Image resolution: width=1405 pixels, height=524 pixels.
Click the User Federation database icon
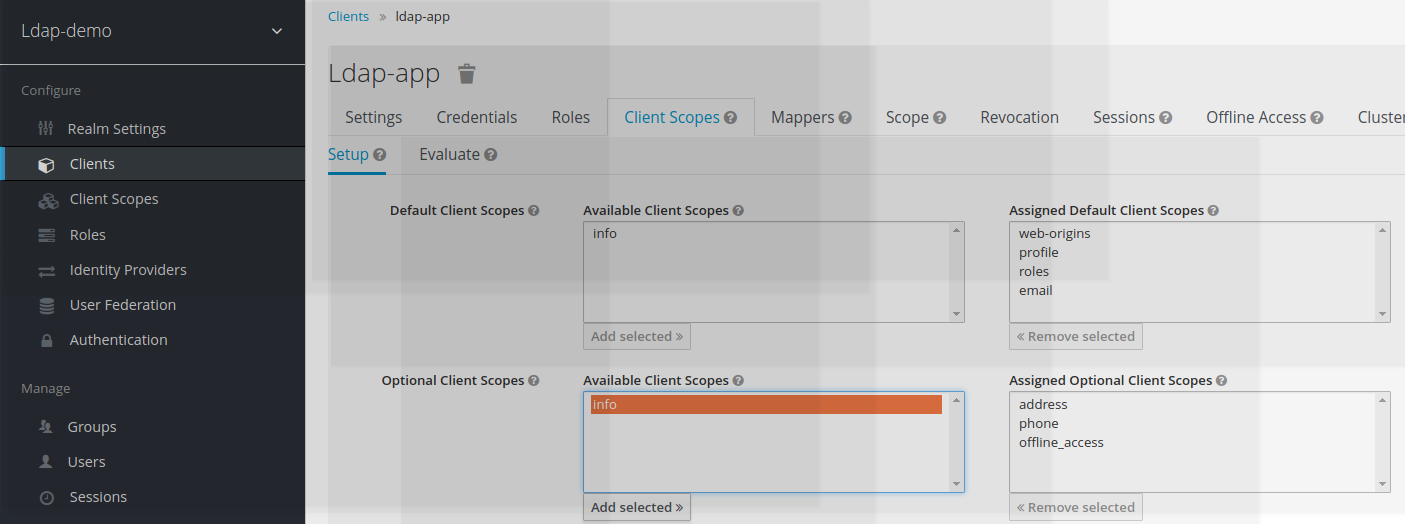(46, 306)
